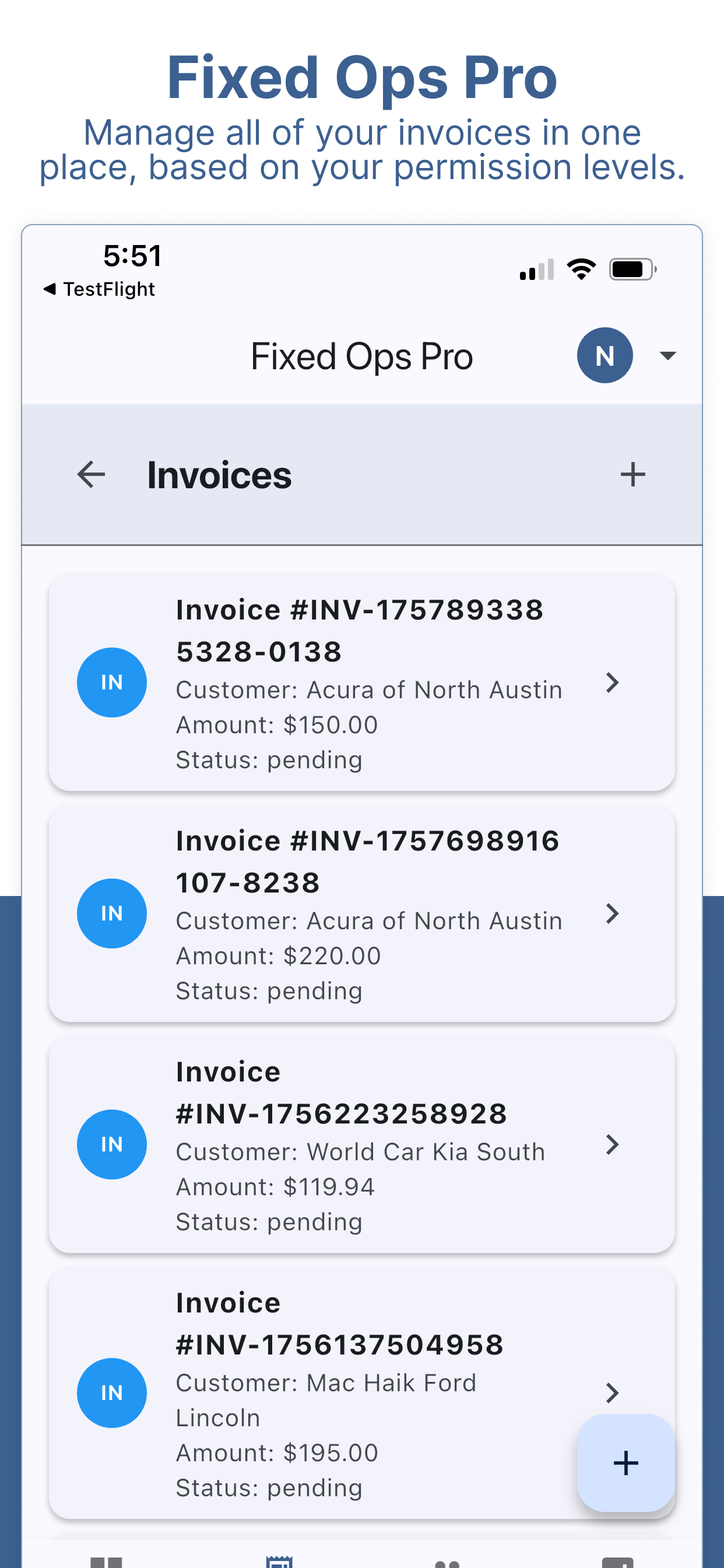The height and width of the screenshot is (1568, 724).
Task: Return to TestFlight via the back link
Action: tap(99, 289)
